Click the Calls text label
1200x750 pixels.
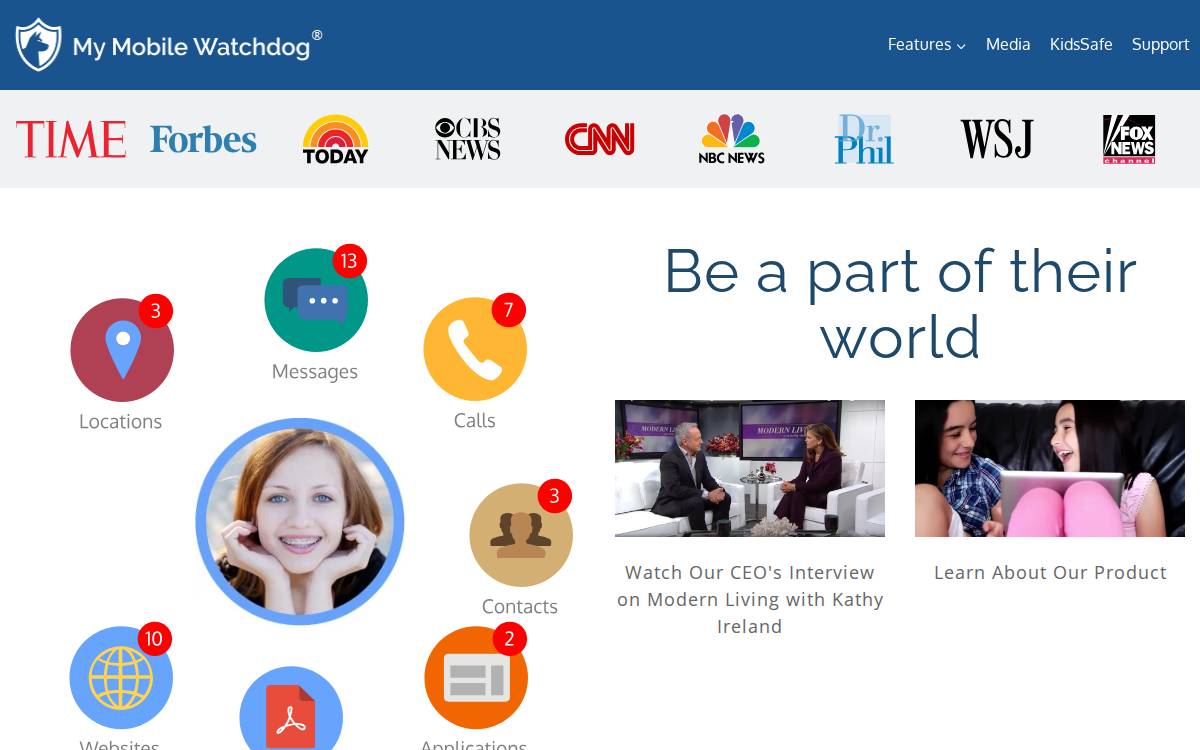pos(475,421)
